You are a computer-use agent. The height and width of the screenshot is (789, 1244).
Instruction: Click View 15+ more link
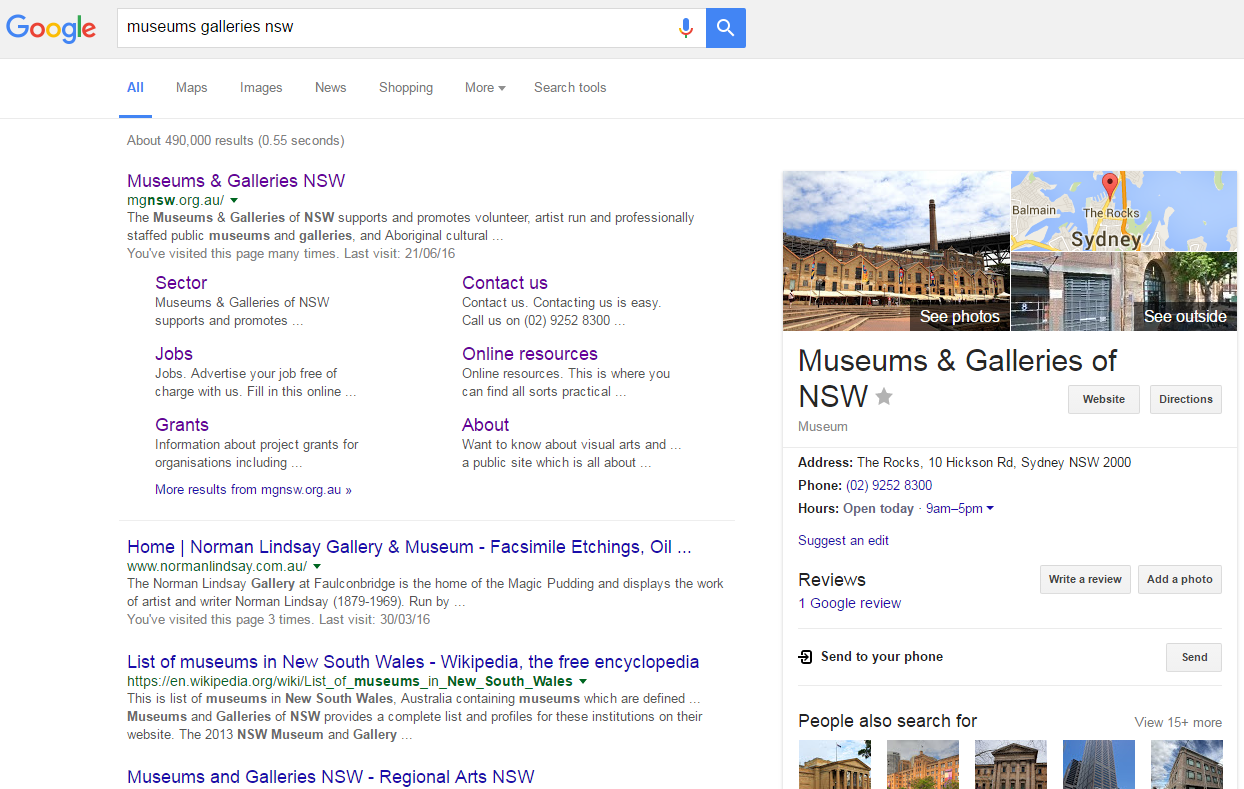click(x=1178, y=722)
